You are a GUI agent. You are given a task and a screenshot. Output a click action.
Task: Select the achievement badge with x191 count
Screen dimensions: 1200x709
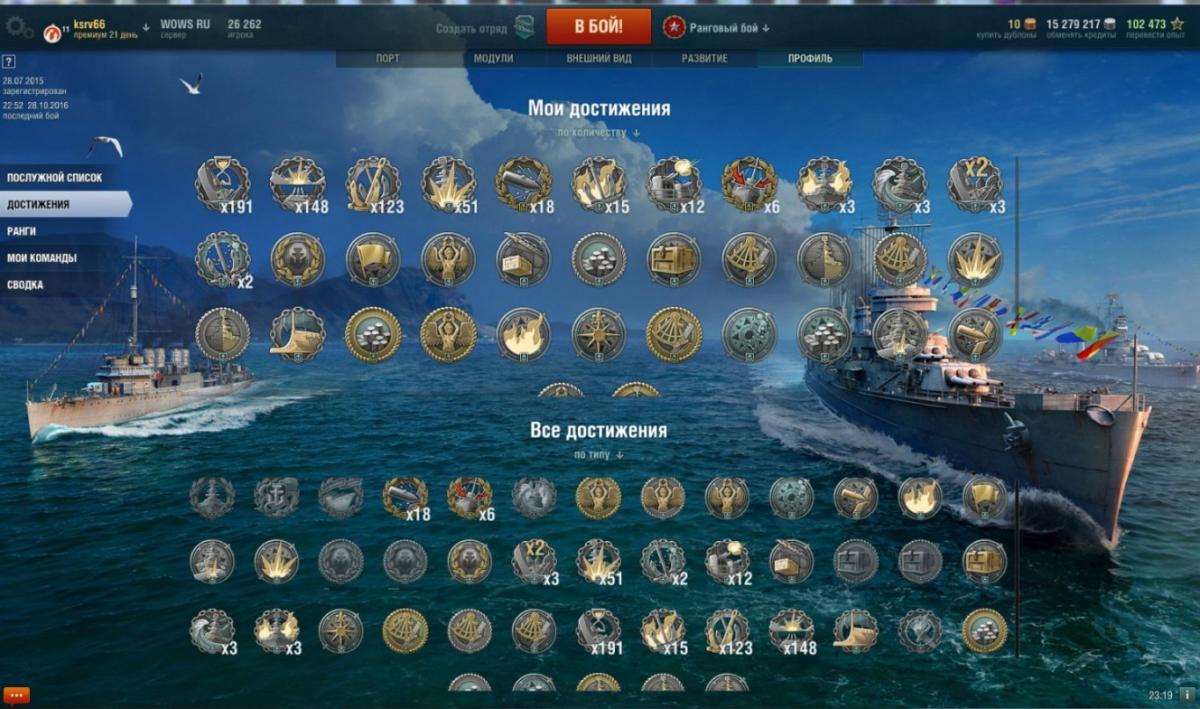tap(223, 185)
